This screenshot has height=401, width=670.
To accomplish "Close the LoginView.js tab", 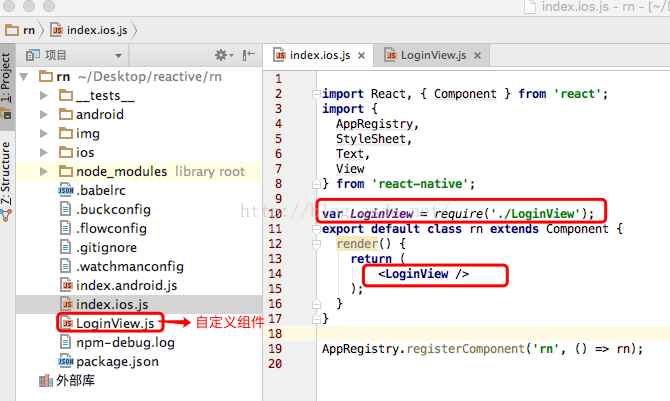I will point(477,56).
